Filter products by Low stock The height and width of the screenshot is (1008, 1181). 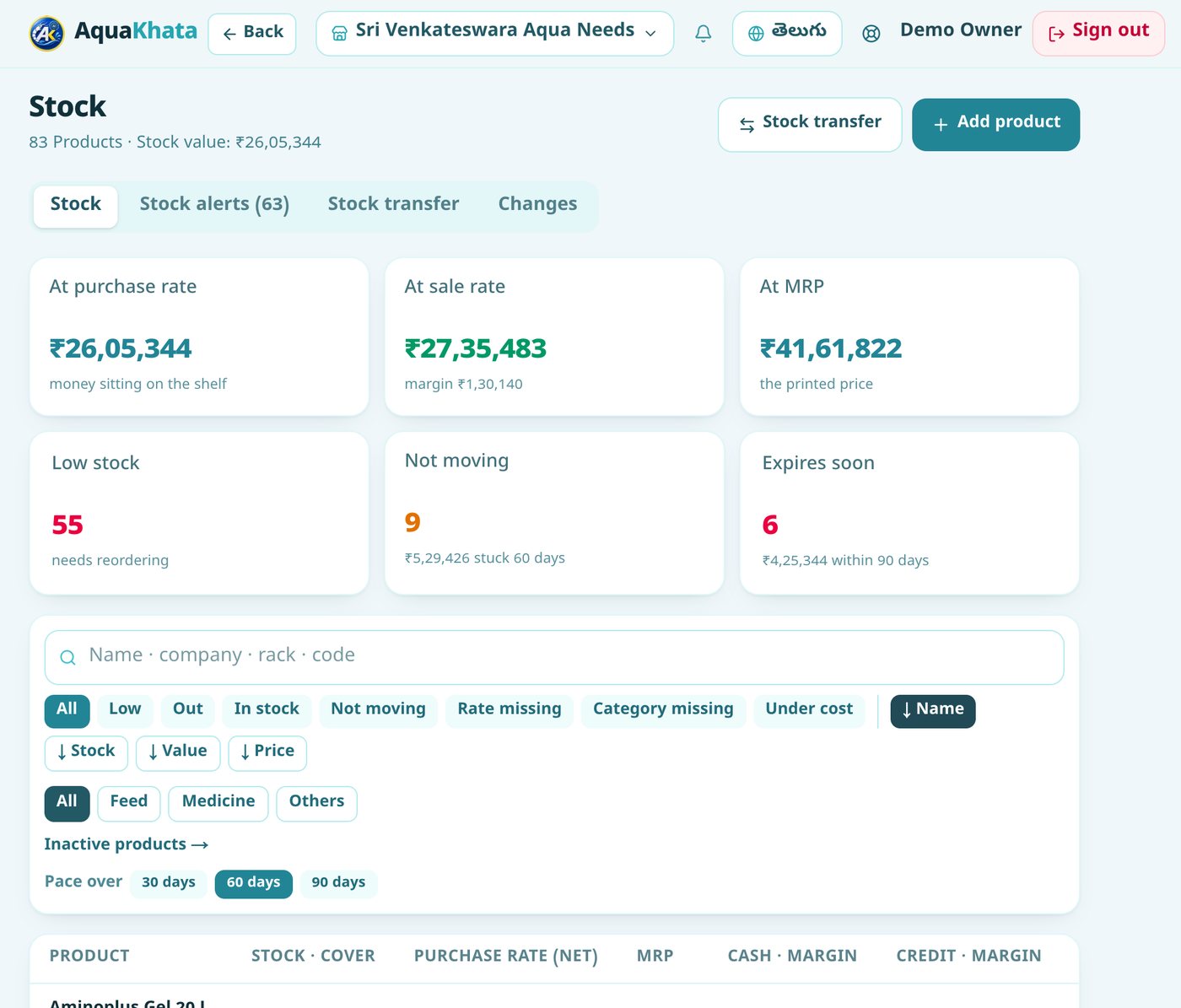125,710
